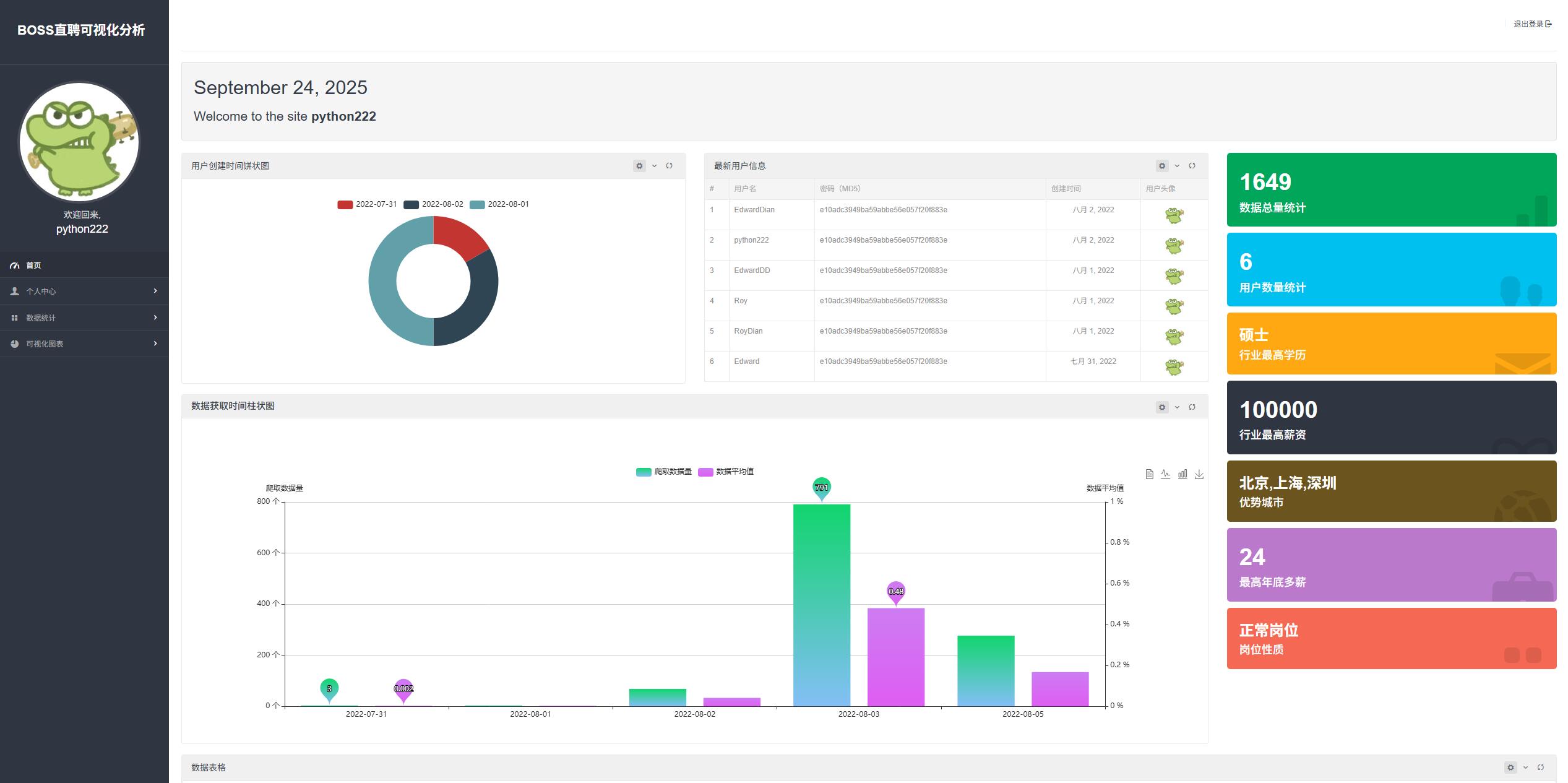Image resolution: width=1568 pixels, height=783 pixels.
Task: Click gear icon in 用户创建时间饼状图 panel
Action: pos(639,166)
